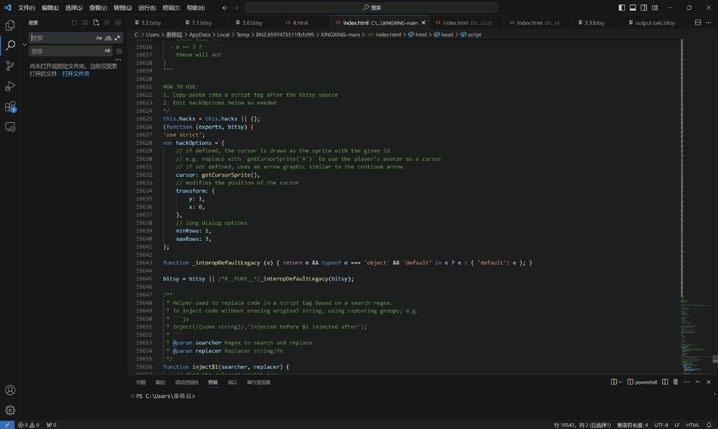The height and width of the screenshot is (429, 718).
Task: Open the Edit menu
Action: (50, 8)
